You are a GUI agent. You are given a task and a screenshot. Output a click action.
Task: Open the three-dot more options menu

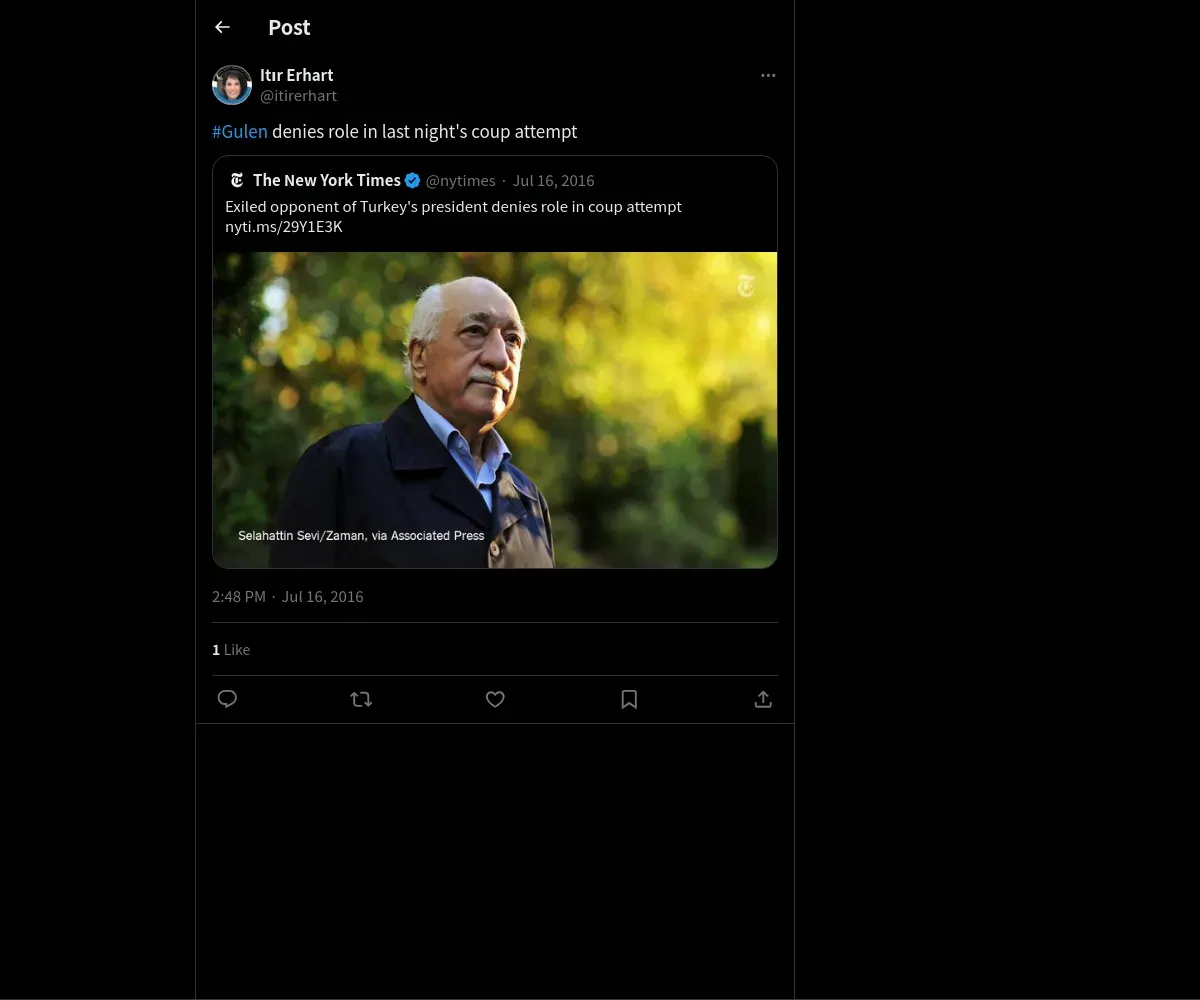tap(768, 76)
